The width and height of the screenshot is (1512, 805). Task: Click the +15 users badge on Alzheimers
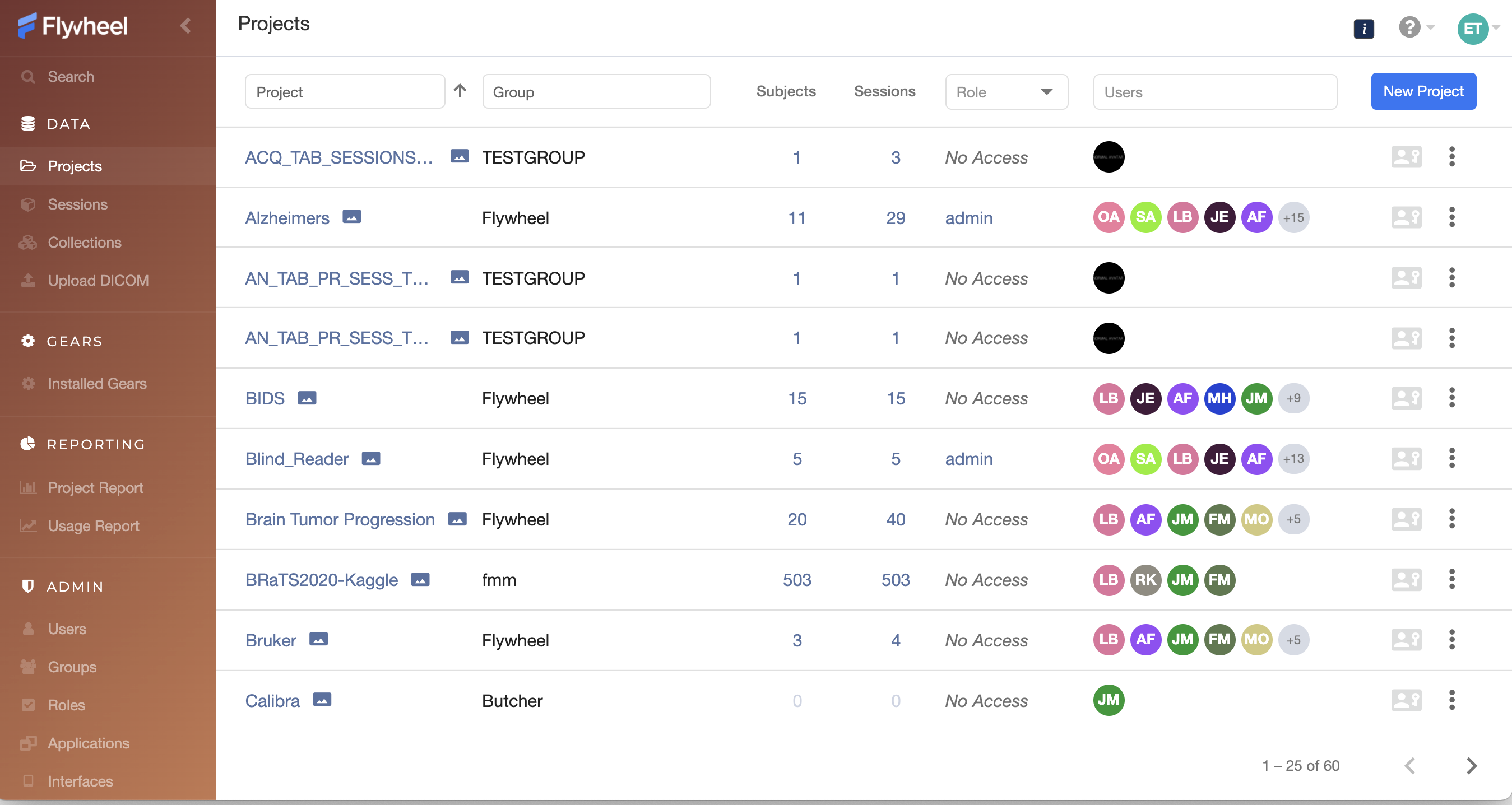point(1293,218)
